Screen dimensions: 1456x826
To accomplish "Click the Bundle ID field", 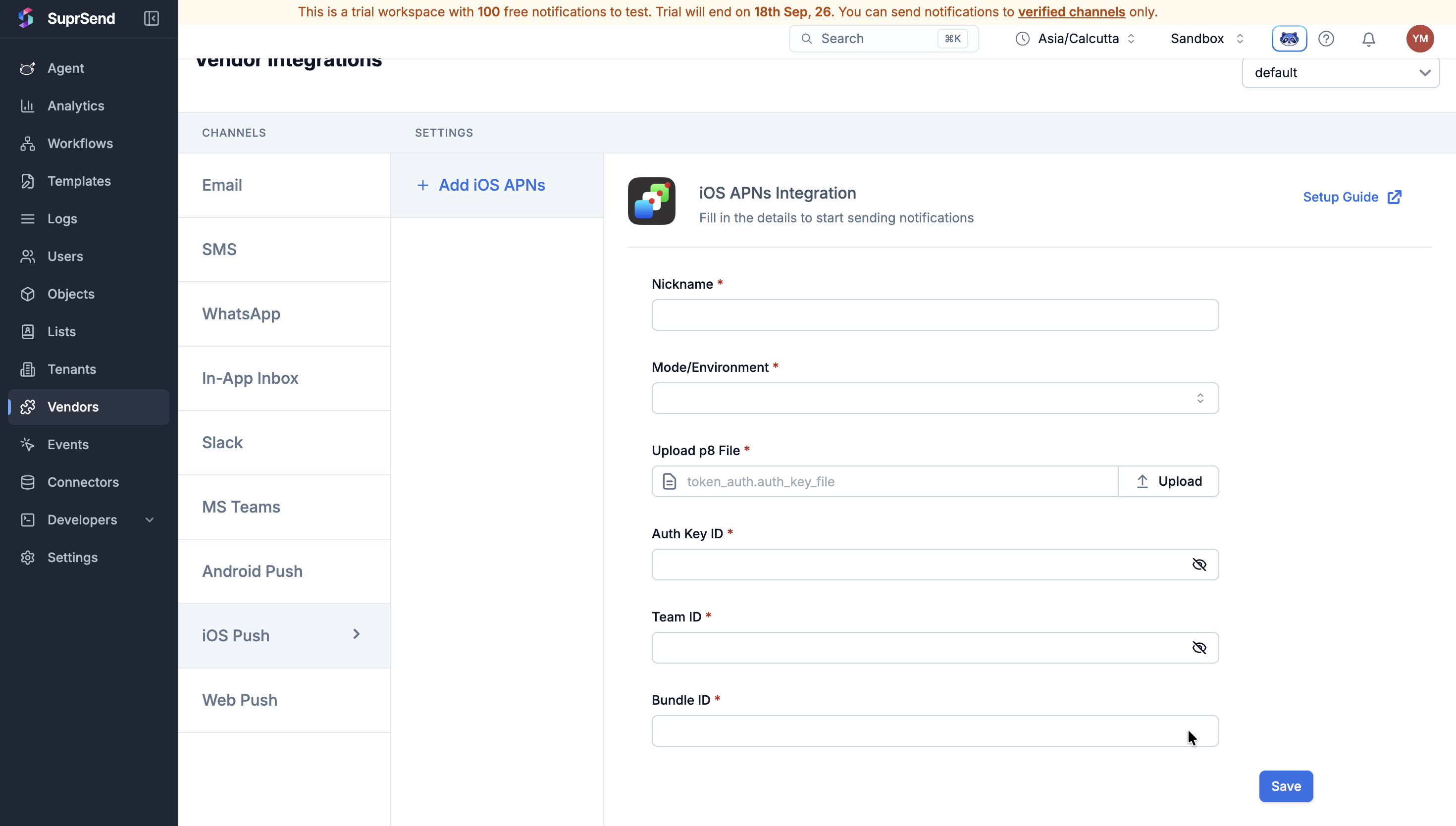I will point(935,731).
